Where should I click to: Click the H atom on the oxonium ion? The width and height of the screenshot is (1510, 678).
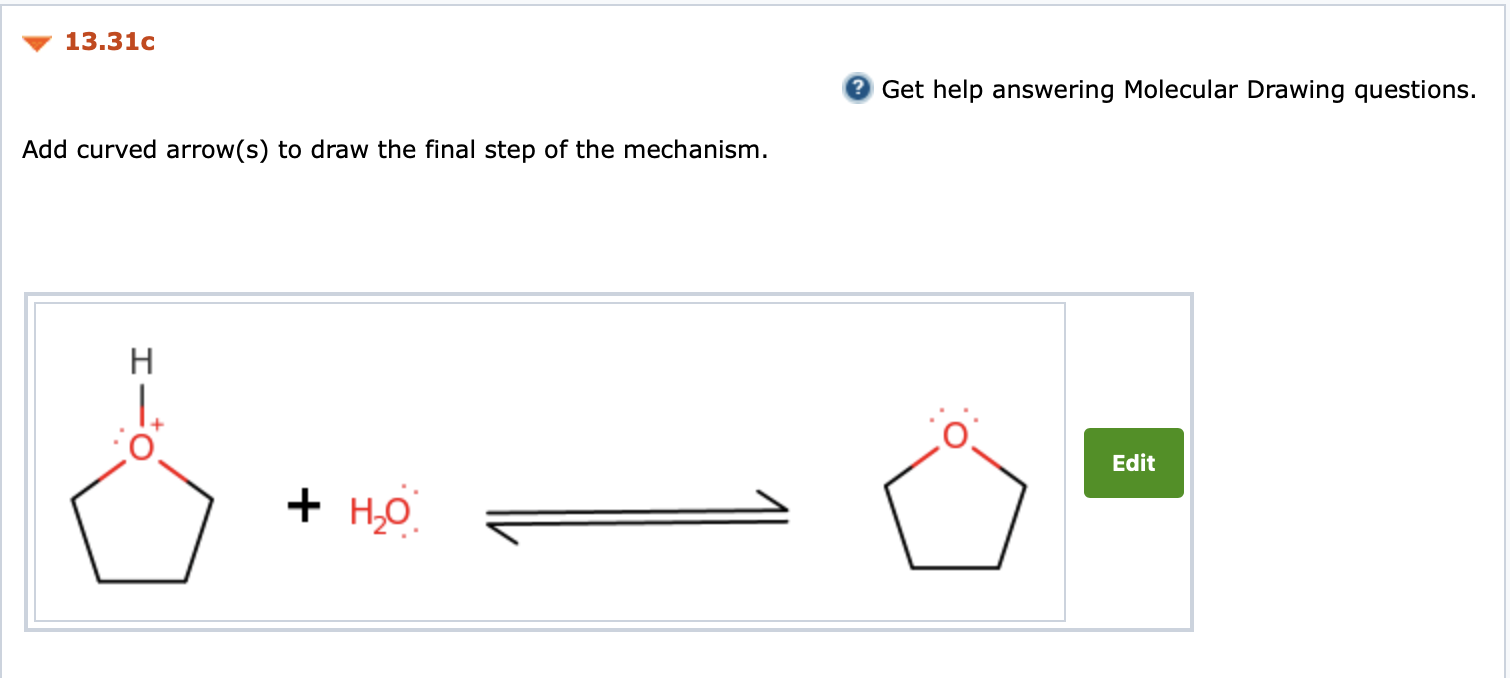point(140,360)
